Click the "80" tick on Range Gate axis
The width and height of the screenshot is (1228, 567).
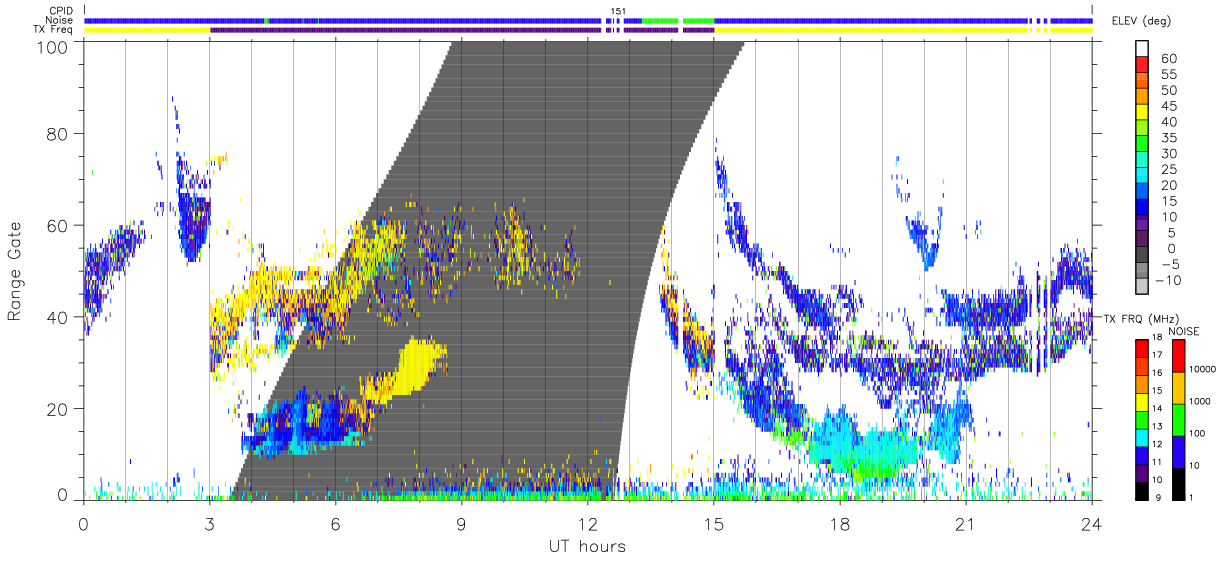point(58,134)
